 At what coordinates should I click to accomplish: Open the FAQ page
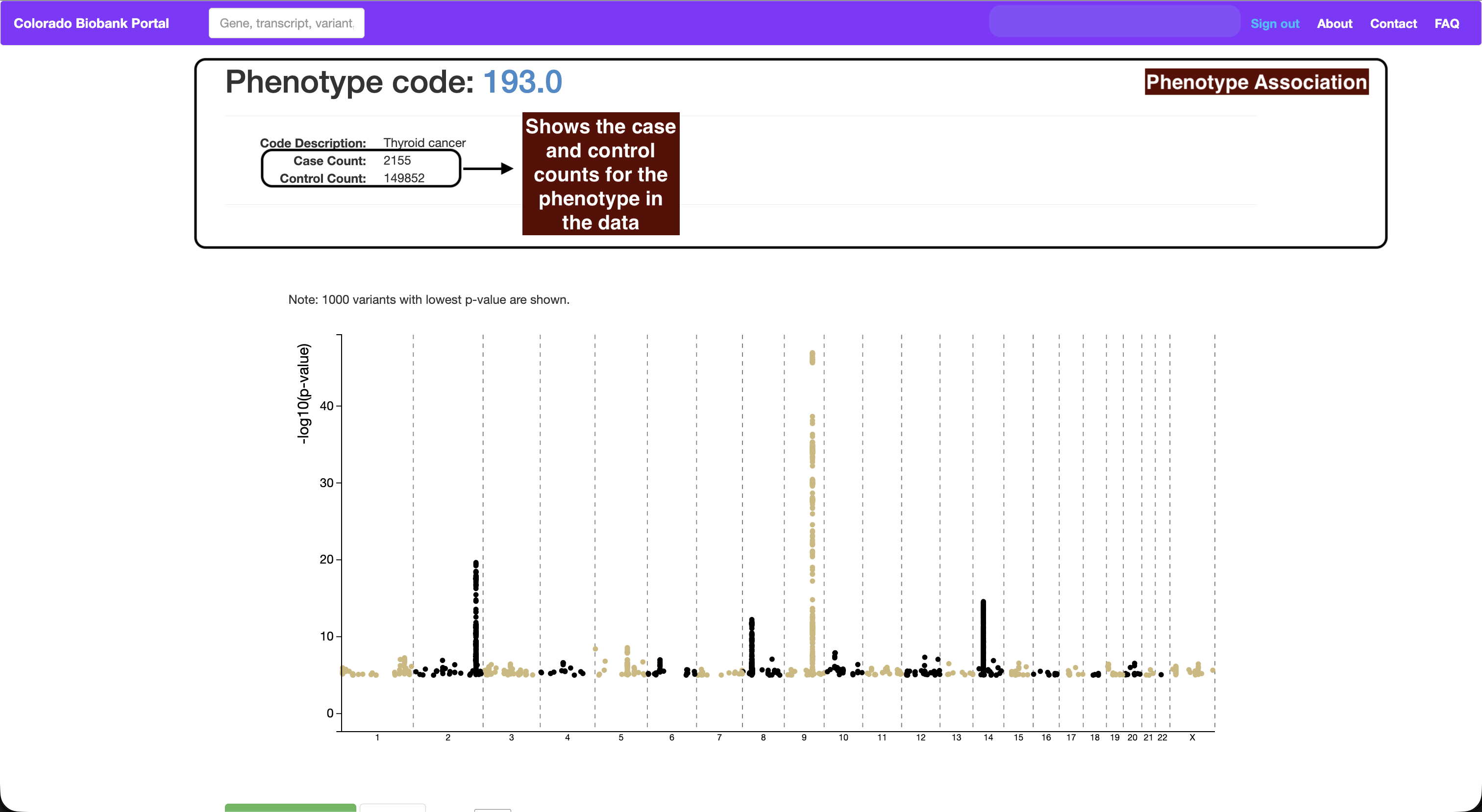[x=1446, y=24]
